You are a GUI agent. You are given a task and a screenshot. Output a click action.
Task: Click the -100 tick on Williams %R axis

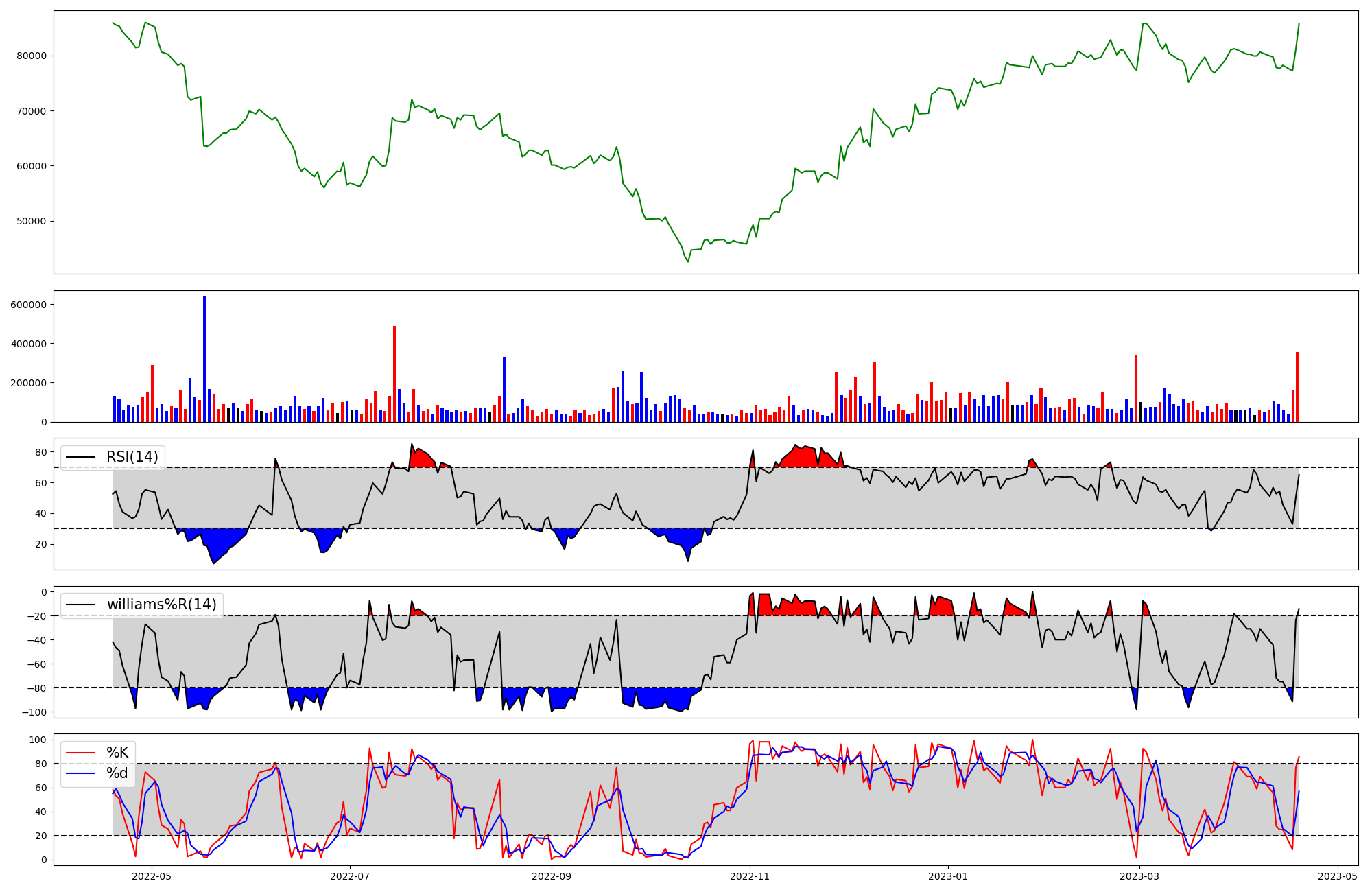[x=33, y=712]
